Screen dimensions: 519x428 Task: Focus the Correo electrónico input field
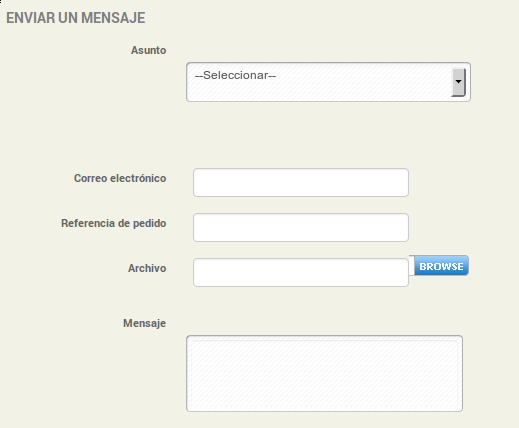click(x=301, y=183)
